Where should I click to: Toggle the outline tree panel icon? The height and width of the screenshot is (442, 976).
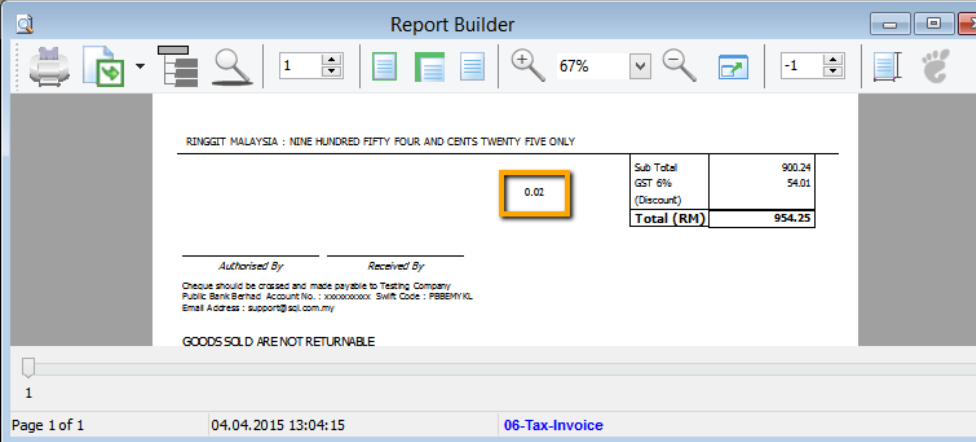[x=178, y=66]
